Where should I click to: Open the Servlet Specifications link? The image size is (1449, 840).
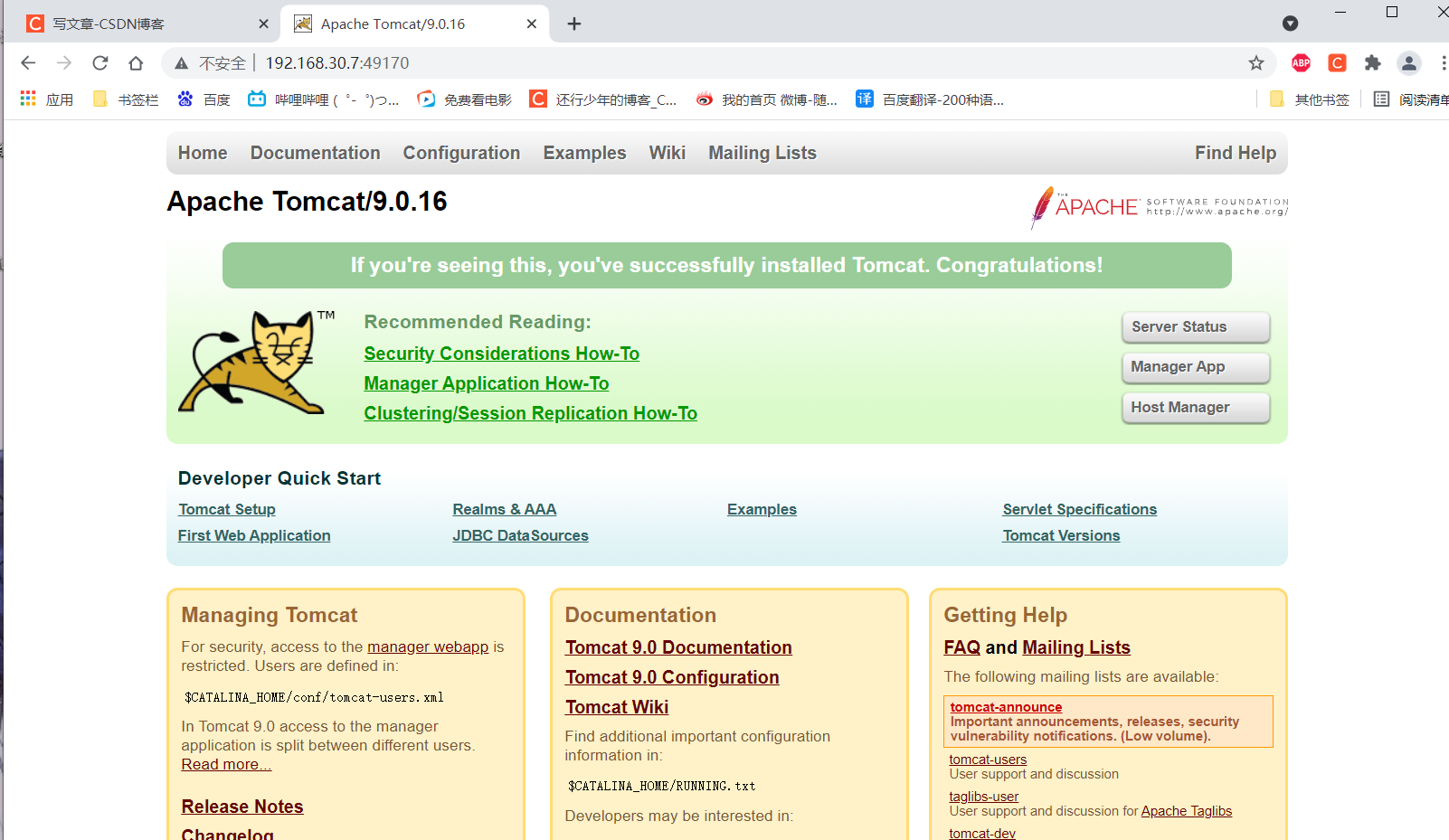(x=1080, y=509)
